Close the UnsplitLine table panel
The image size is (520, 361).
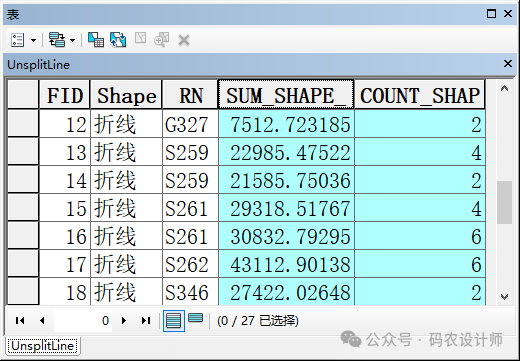(x=508, y=63)
